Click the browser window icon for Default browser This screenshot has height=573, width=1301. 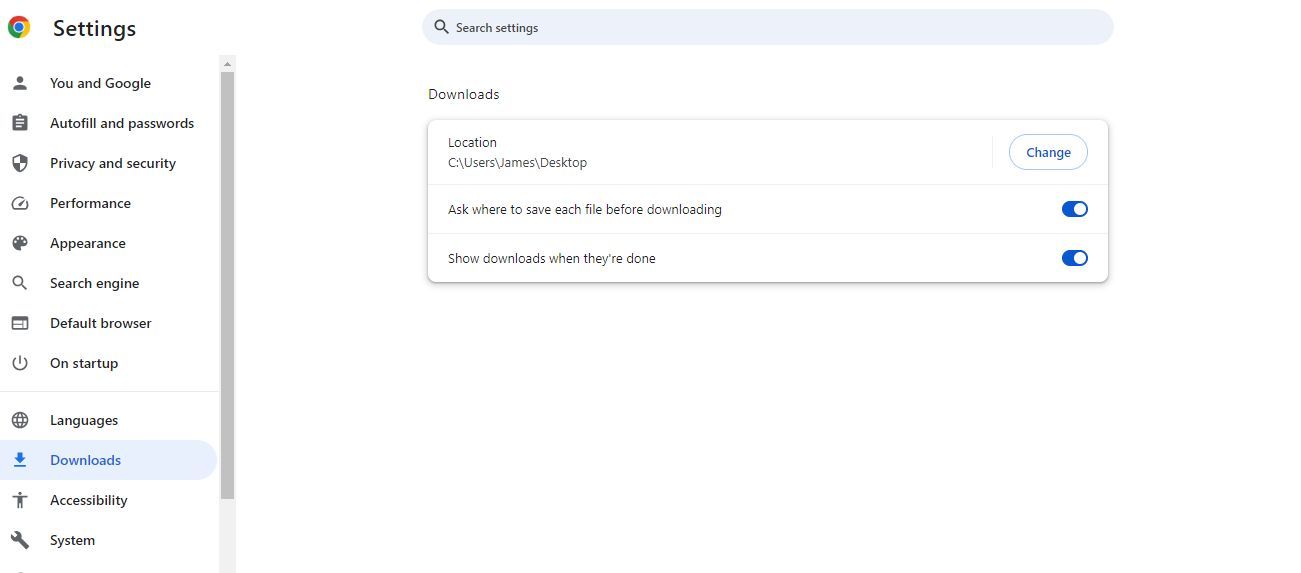tap(20, 323)
